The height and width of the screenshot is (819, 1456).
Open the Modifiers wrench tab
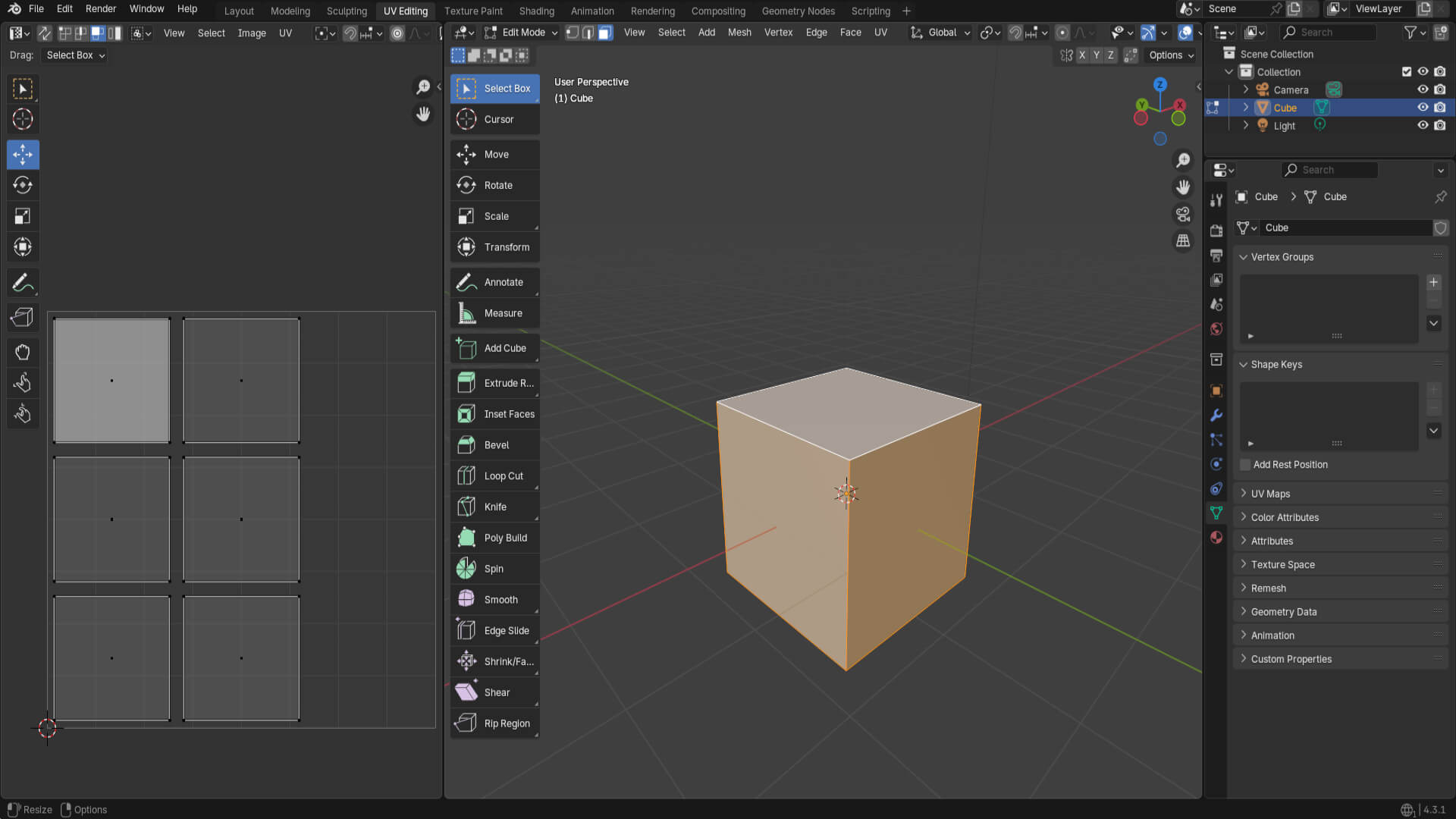pyautogui.click(x=1216, y=416)
